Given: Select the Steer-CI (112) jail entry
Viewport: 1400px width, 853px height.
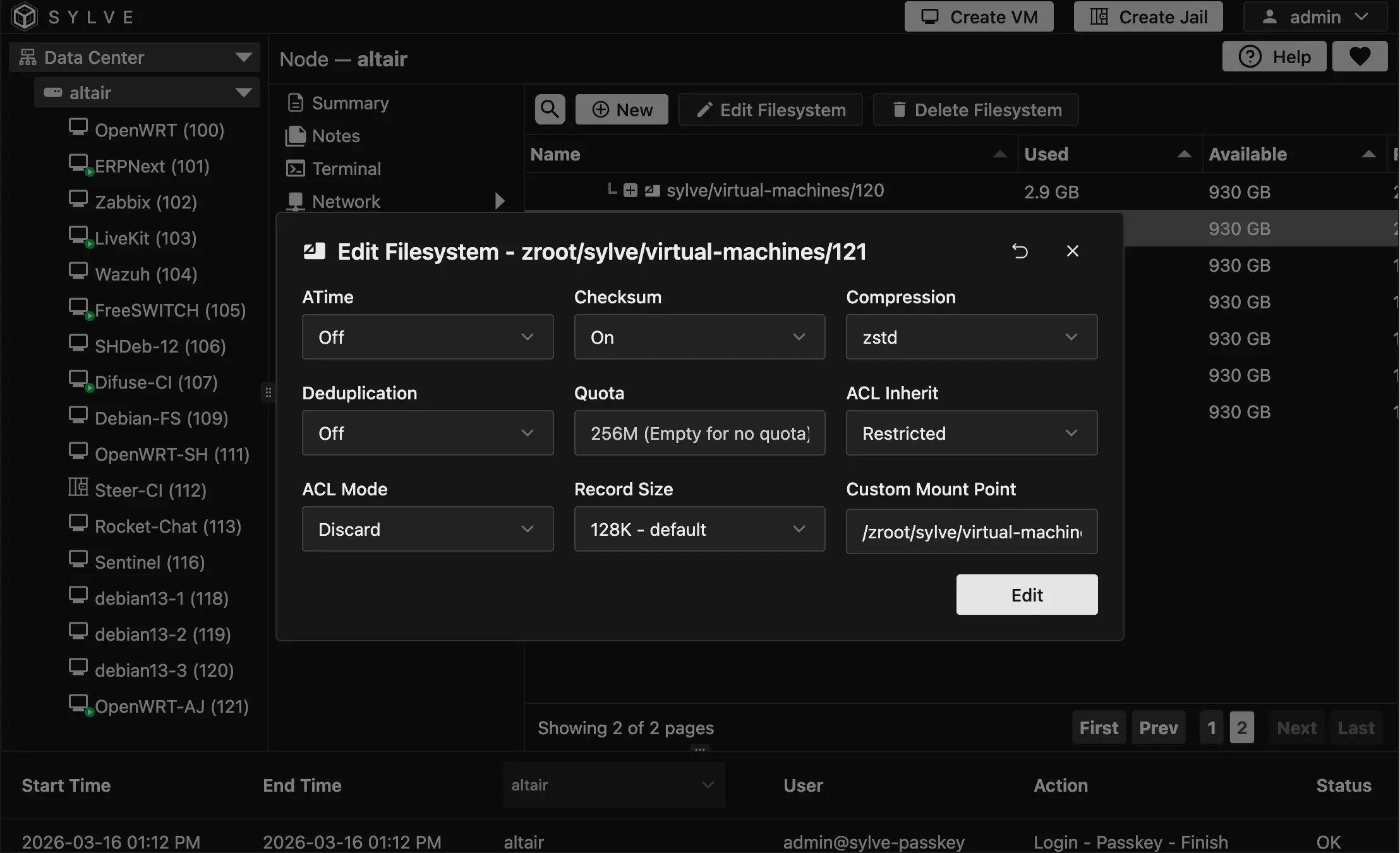Looking at the screenshot, I should (x=150, y=490).
